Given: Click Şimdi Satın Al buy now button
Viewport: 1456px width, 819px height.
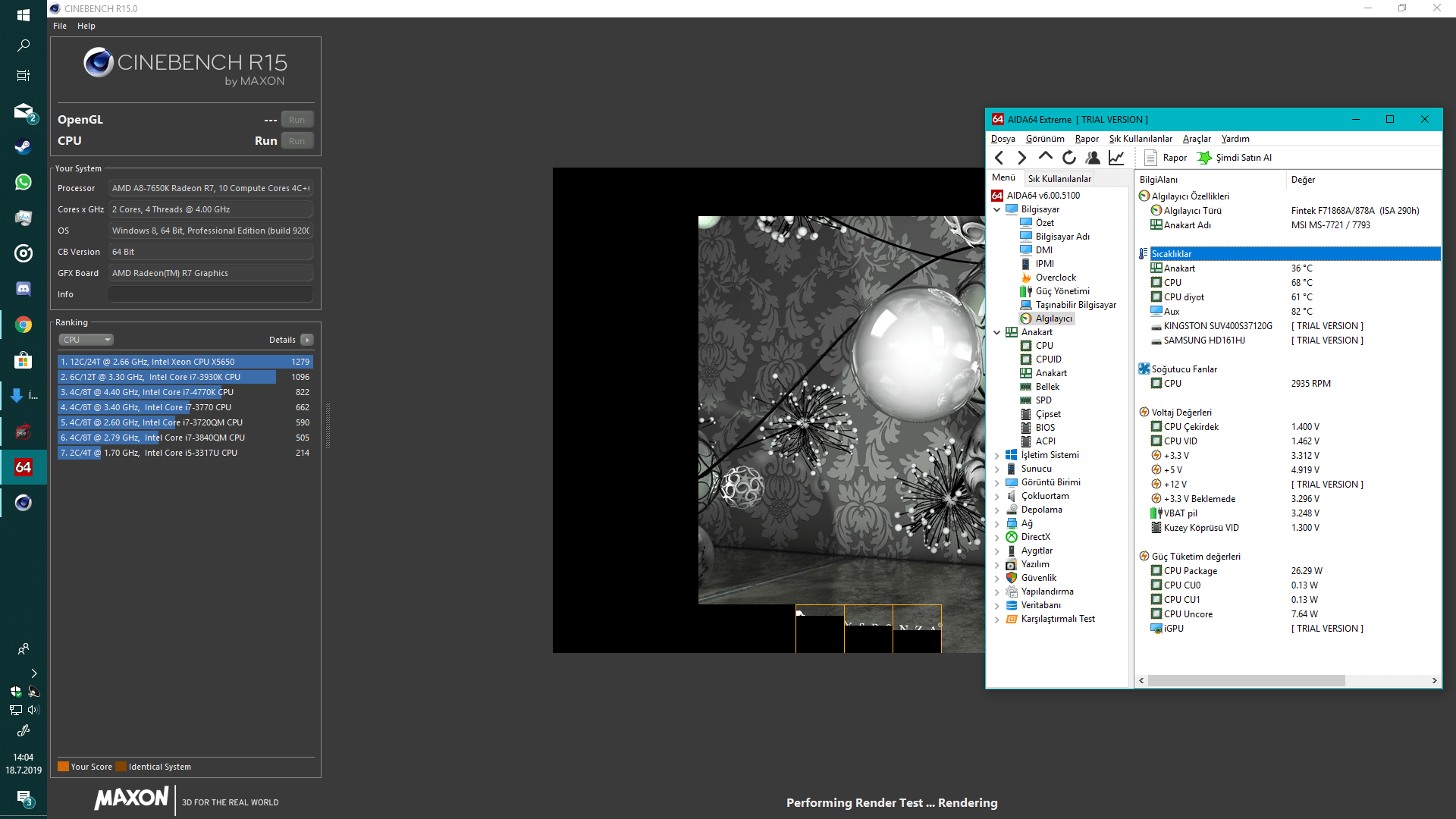Looking at the screenshot, I should coord(1235,158).
